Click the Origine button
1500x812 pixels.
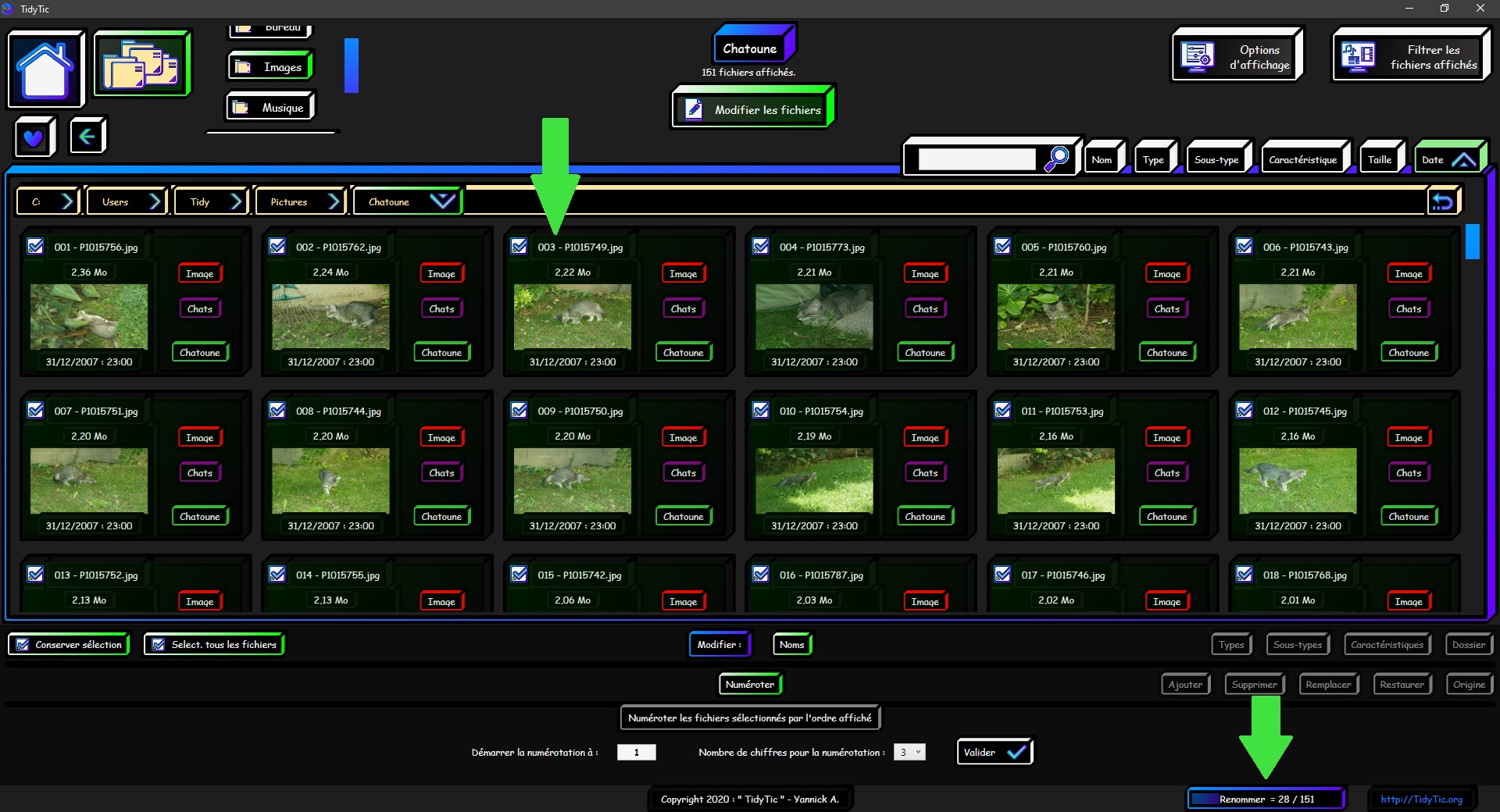point(1469,685)
